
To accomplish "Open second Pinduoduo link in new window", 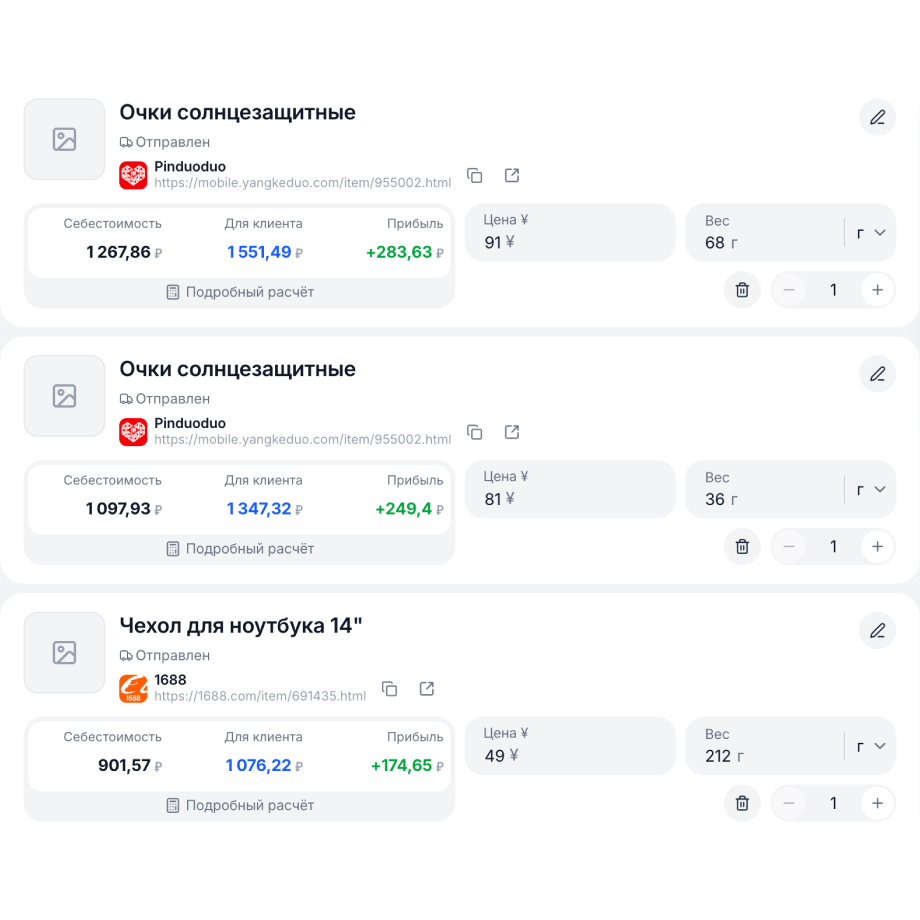I will 512,432.
